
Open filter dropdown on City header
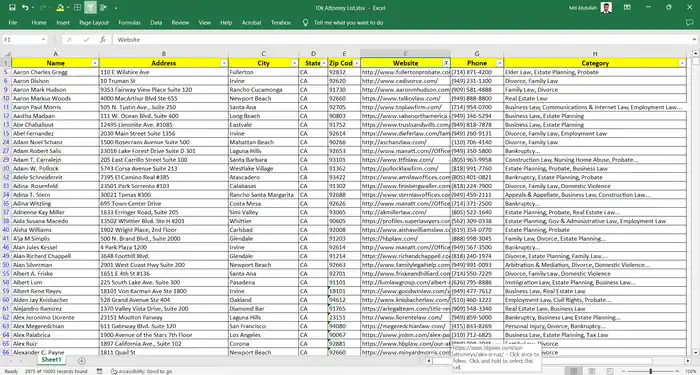[x=294, y=63]
